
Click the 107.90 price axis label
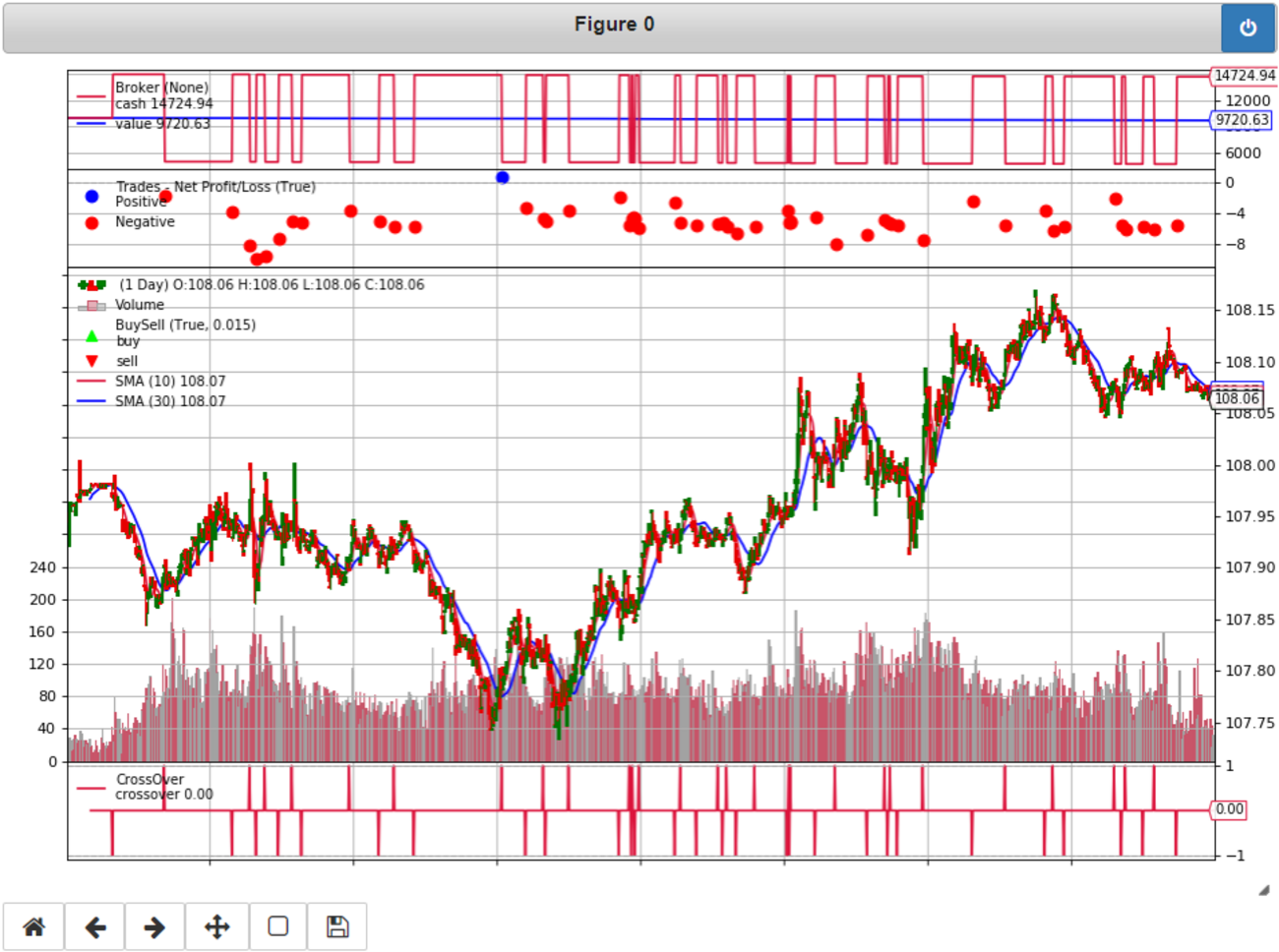[1249, 567]
